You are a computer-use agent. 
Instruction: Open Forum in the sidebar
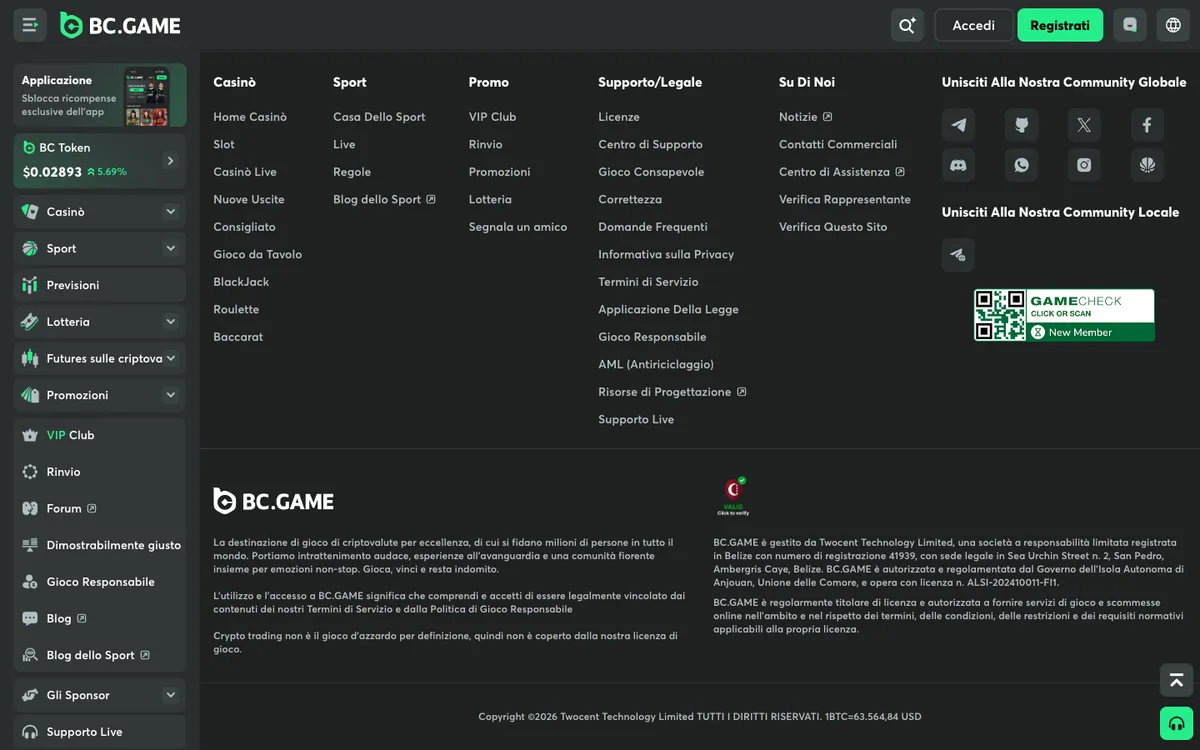point(100,508)
